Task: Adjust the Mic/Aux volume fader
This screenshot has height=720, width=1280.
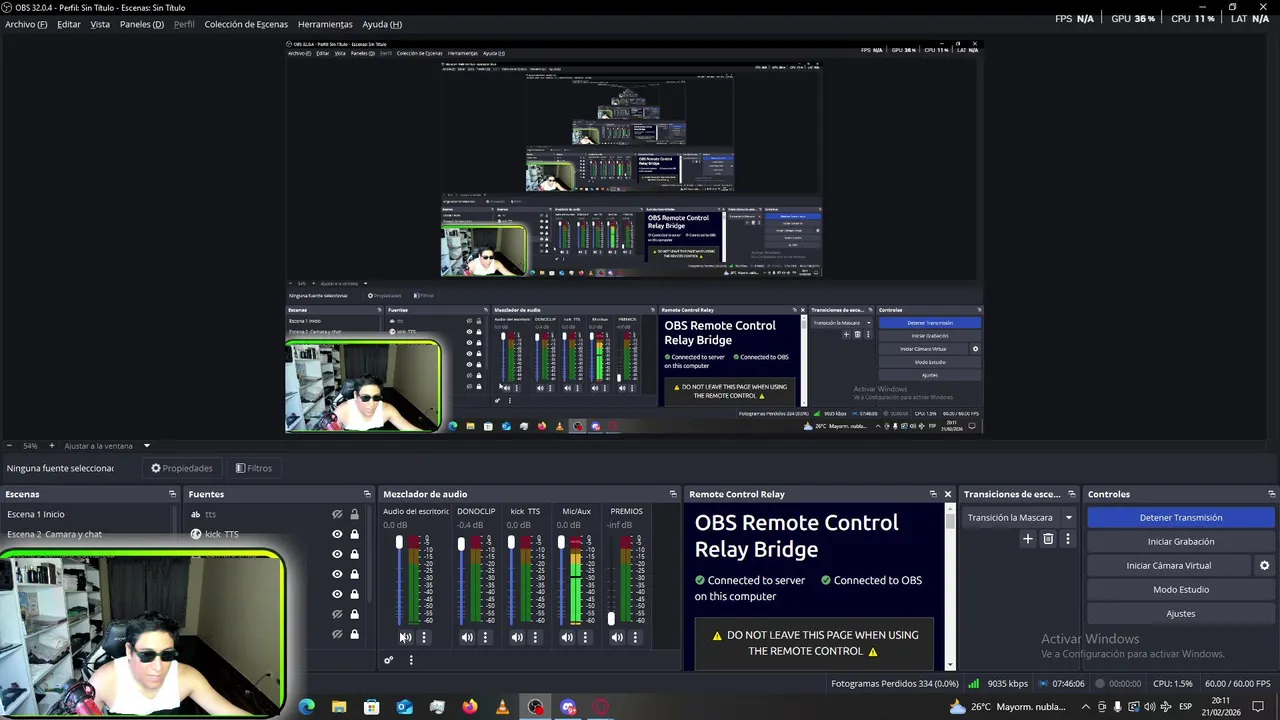Action: coord(561,542)
